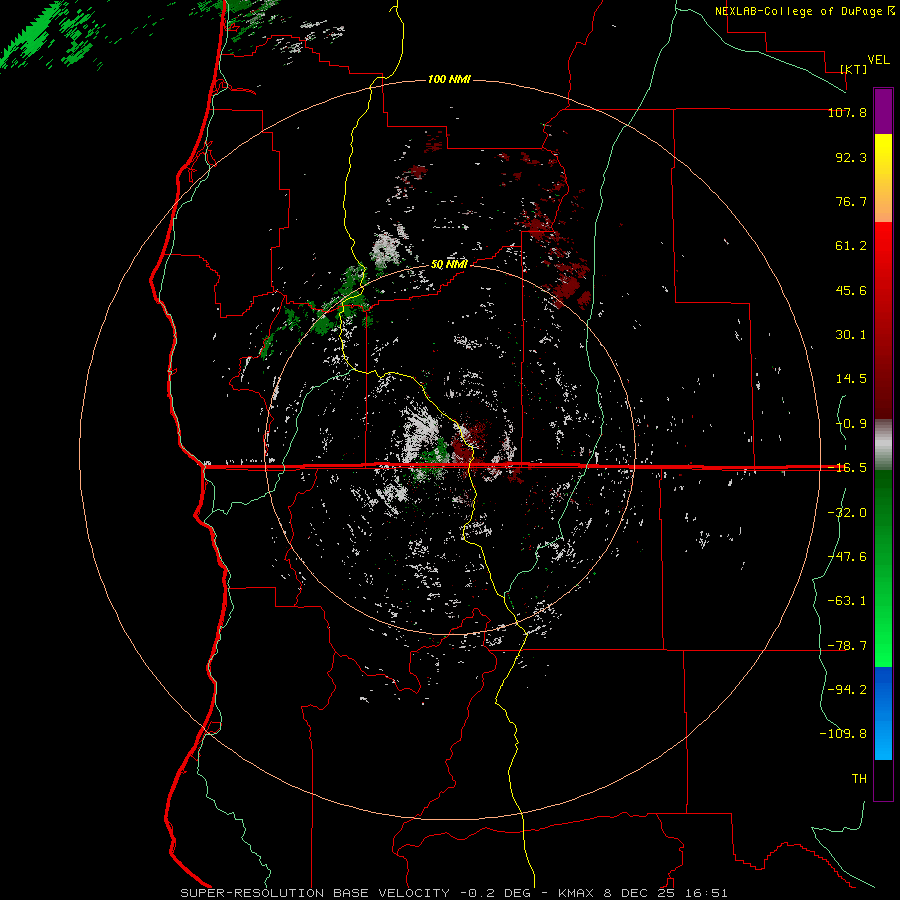
Task: Click the 14.5 velocity scale value
Action: [x=851, y=379]
